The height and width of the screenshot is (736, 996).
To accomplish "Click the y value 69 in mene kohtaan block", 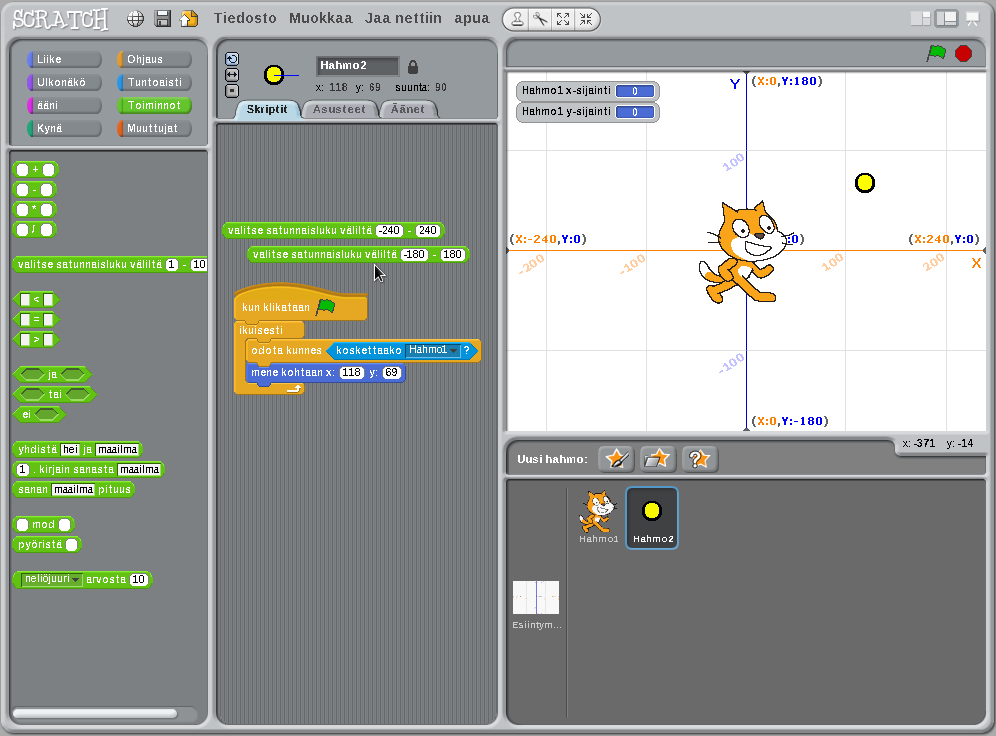I will click(x=391, y=373).
